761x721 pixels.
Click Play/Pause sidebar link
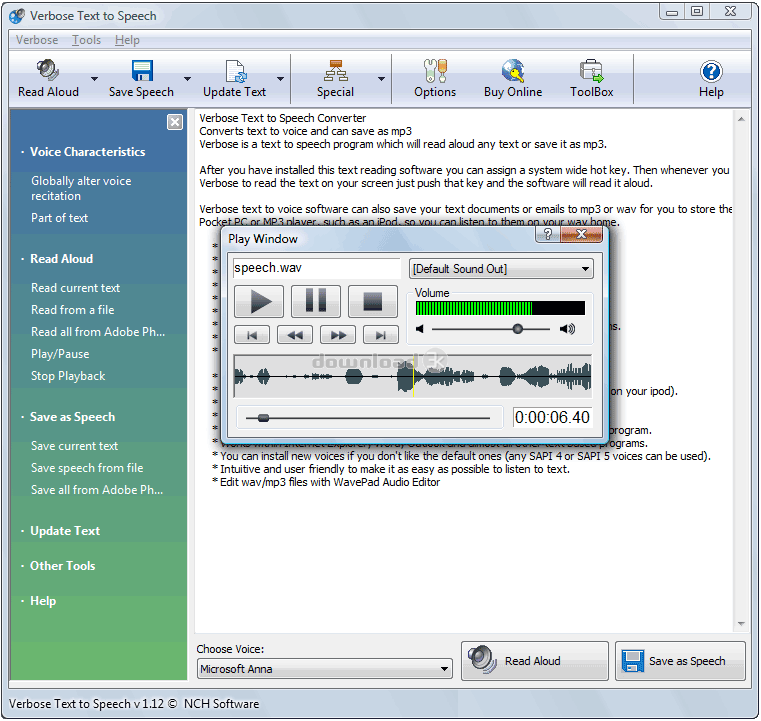pyautogui.click(x=60, y=354)
